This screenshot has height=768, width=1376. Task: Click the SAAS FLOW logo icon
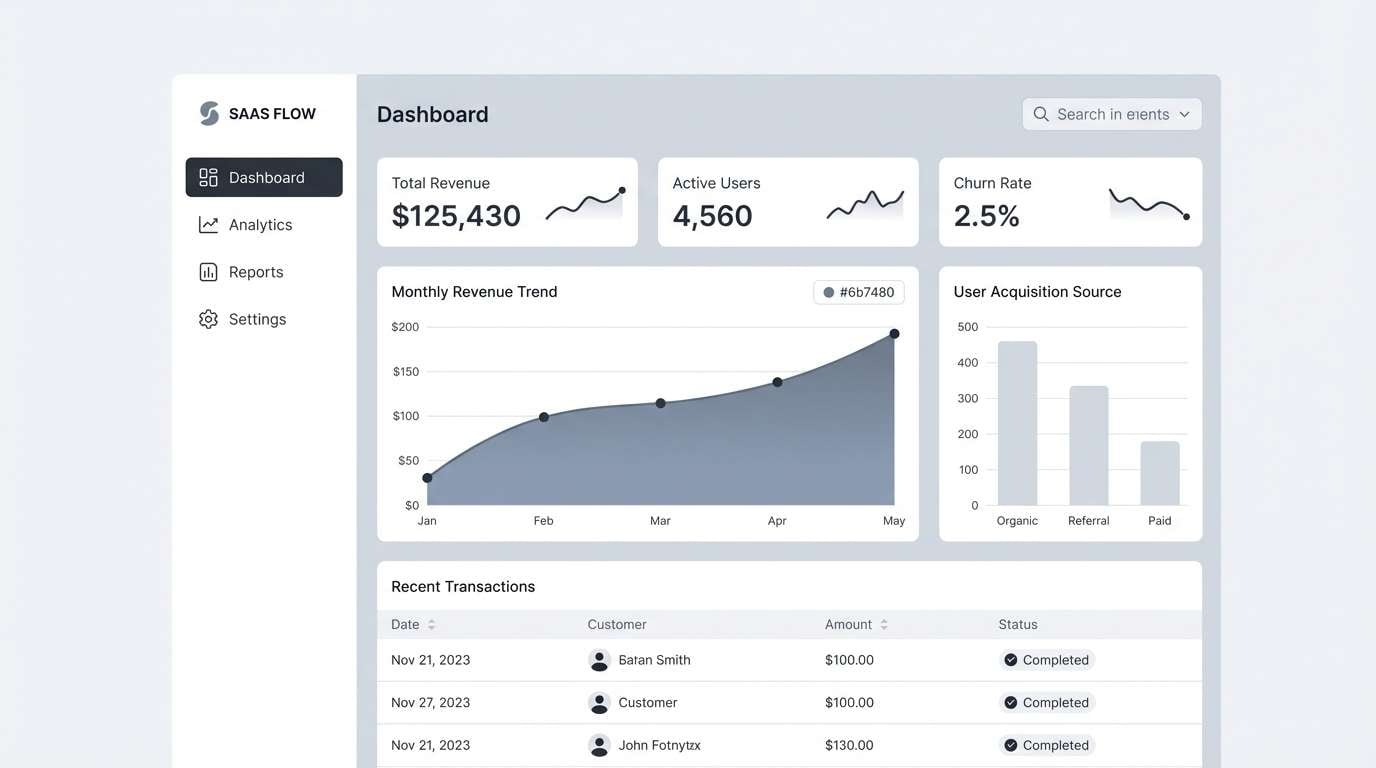point(207,112)
